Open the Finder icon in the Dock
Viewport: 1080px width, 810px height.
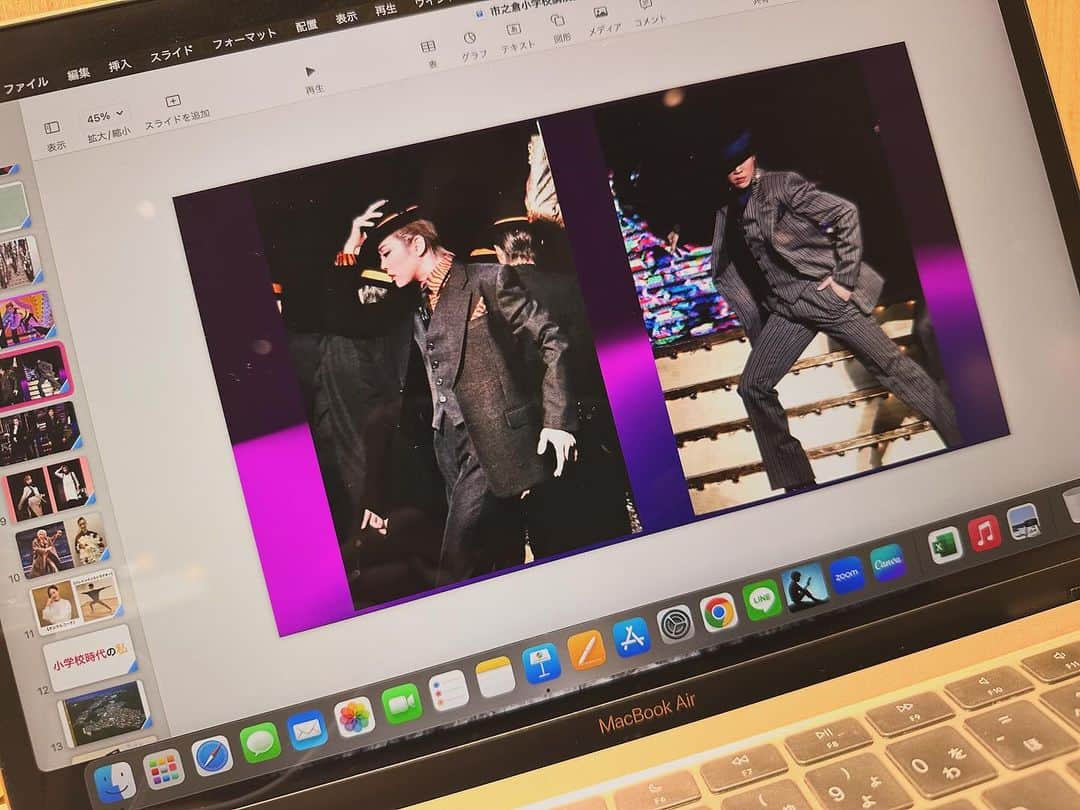pyautogui.click(x=115, y=782)
